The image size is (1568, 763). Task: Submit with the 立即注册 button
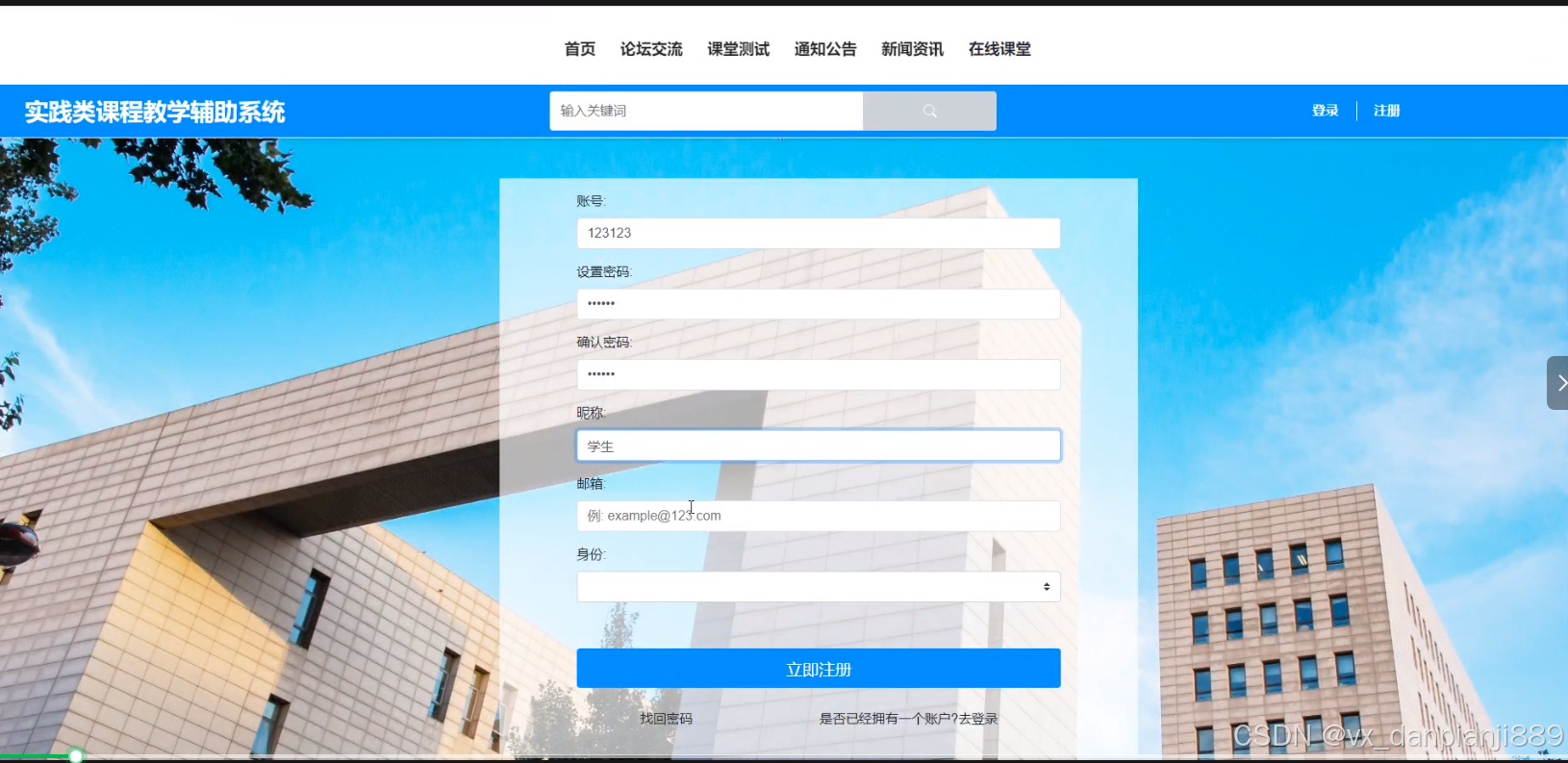[819, 669]
